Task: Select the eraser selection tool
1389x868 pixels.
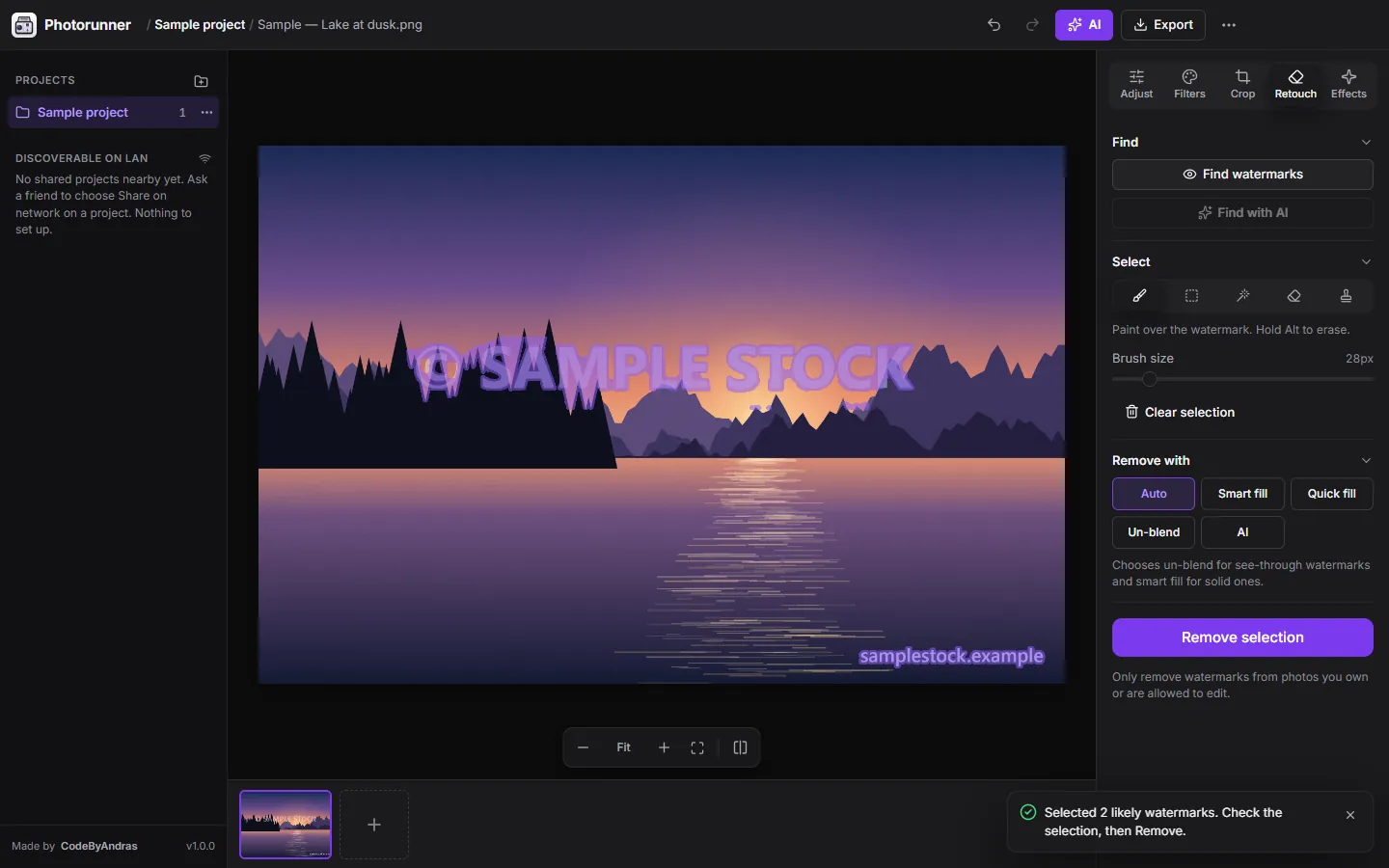Action: (1294, 296)
